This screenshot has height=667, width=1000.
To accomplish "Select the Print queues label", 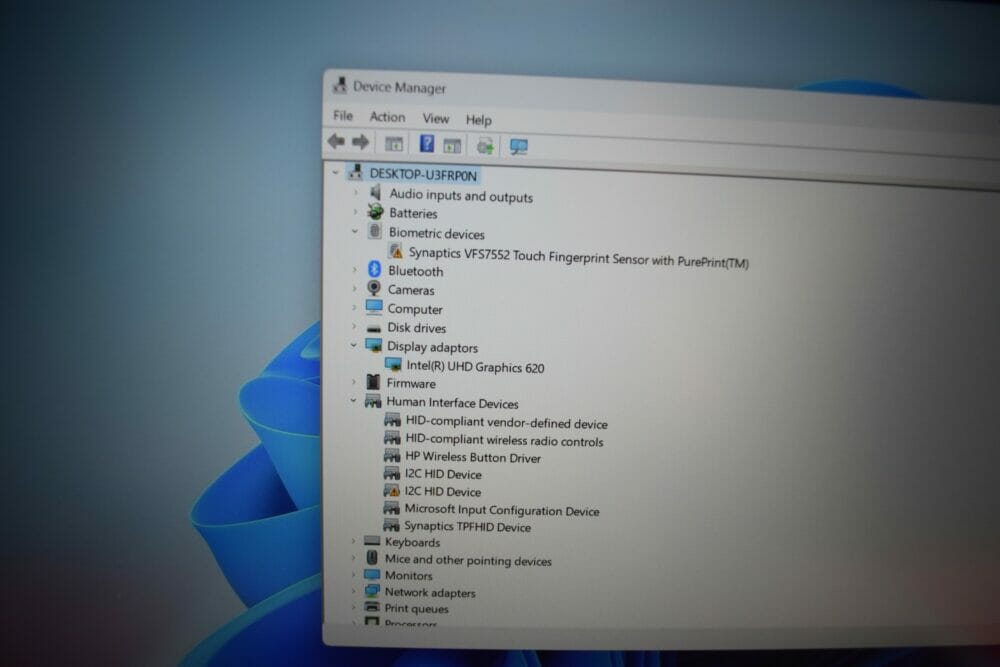I will [416, 608].
